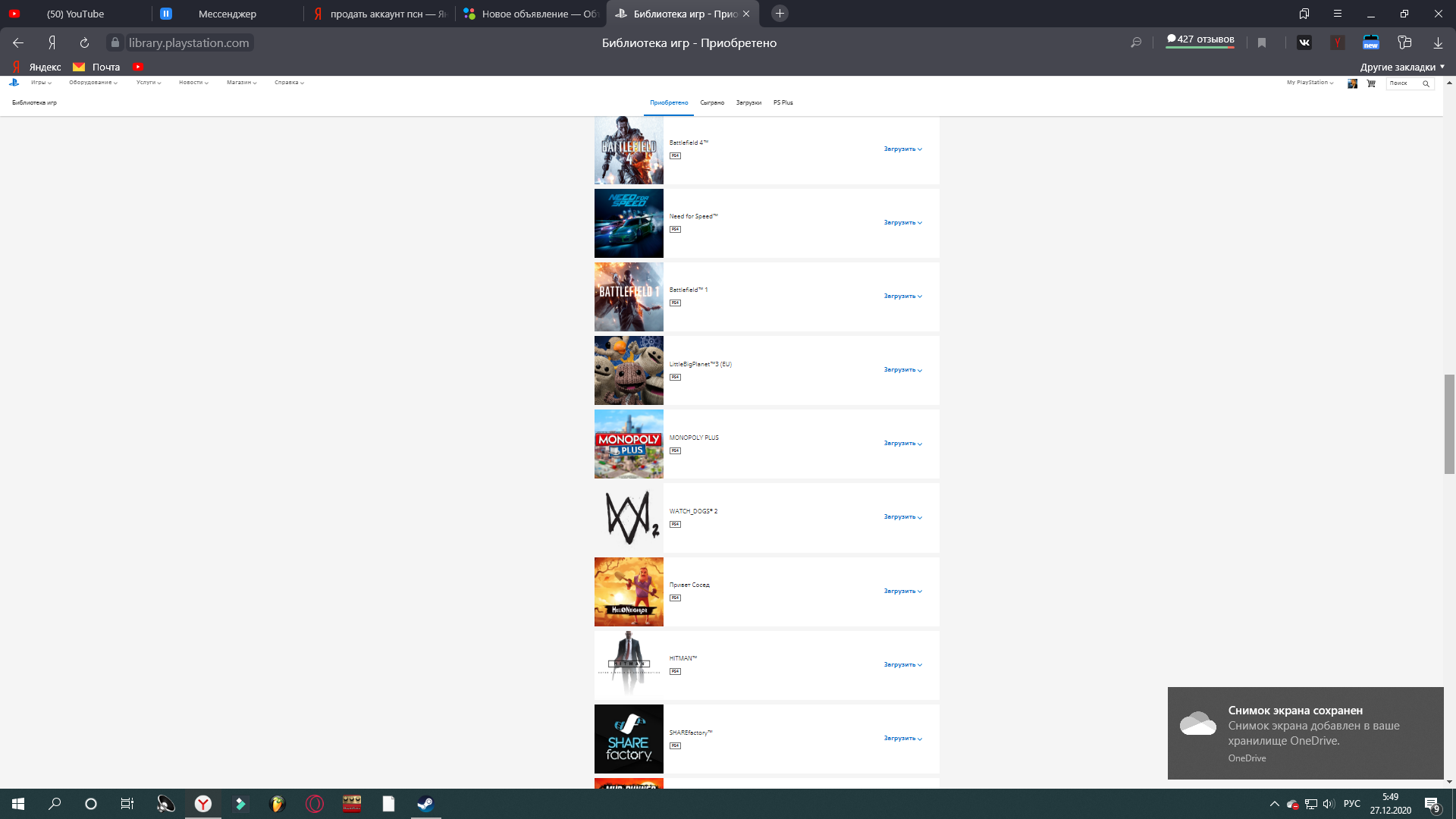The height and width of the screenshot is (819, 1456).
Task: Switch to the Мессенджер browser tab
Action: pyautogui.click(x=227, y=14)
